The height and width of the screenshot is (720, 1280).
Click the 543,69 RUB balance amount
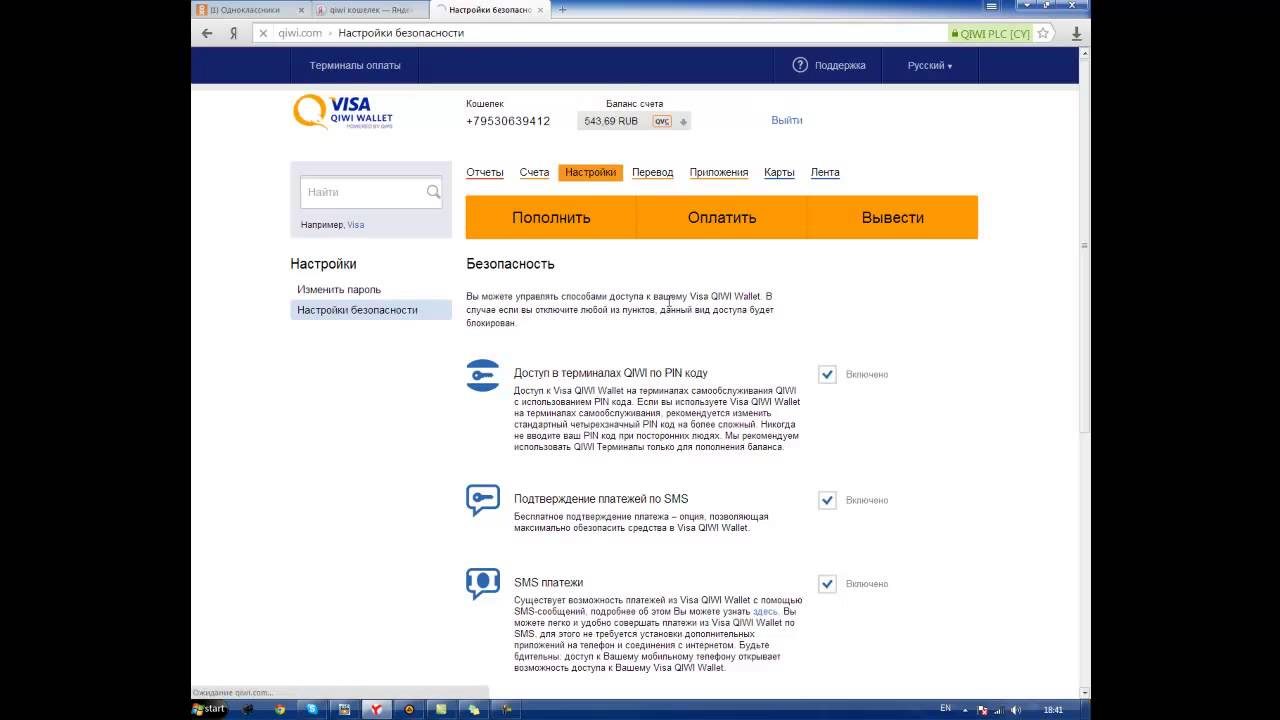click(x=611, y=121)
